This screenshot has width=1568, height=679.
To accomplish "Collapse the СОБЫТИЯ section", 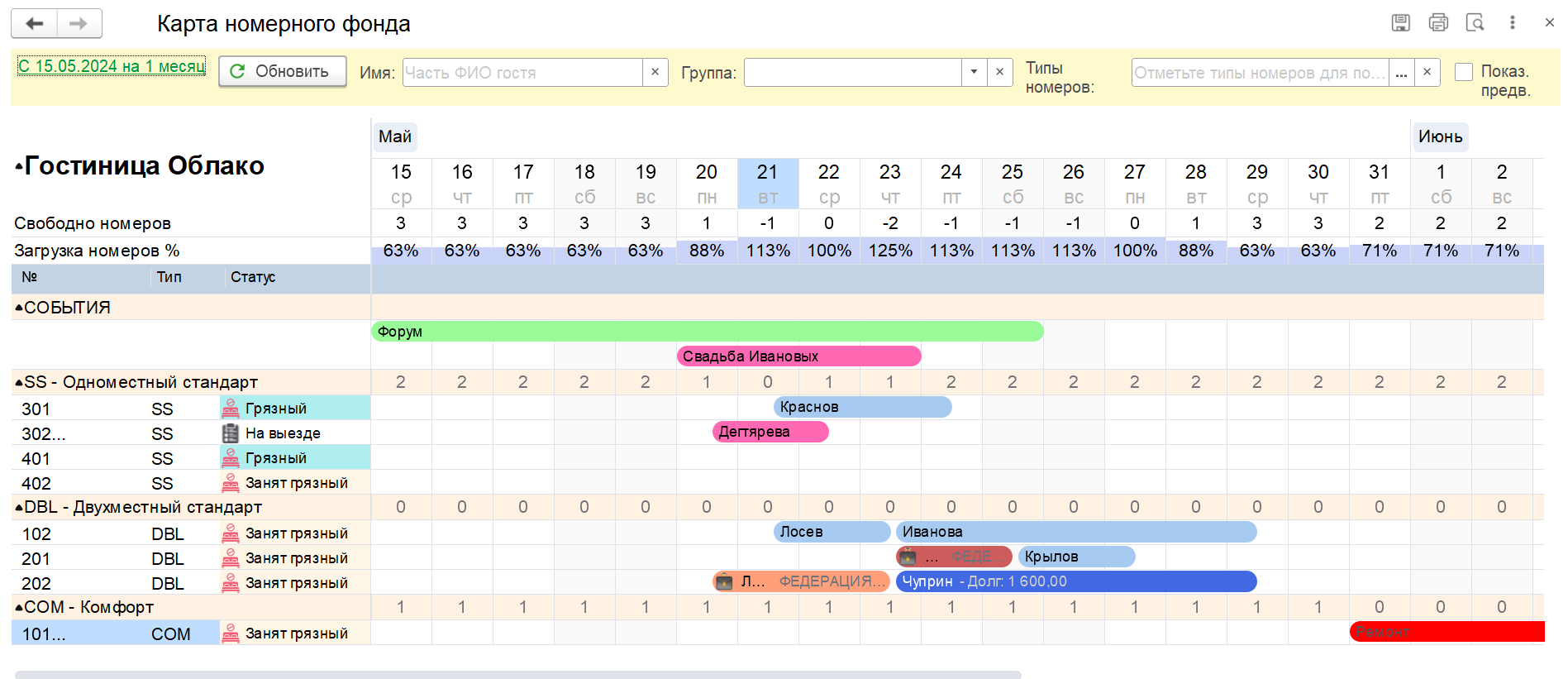I will tap(18, 308).
